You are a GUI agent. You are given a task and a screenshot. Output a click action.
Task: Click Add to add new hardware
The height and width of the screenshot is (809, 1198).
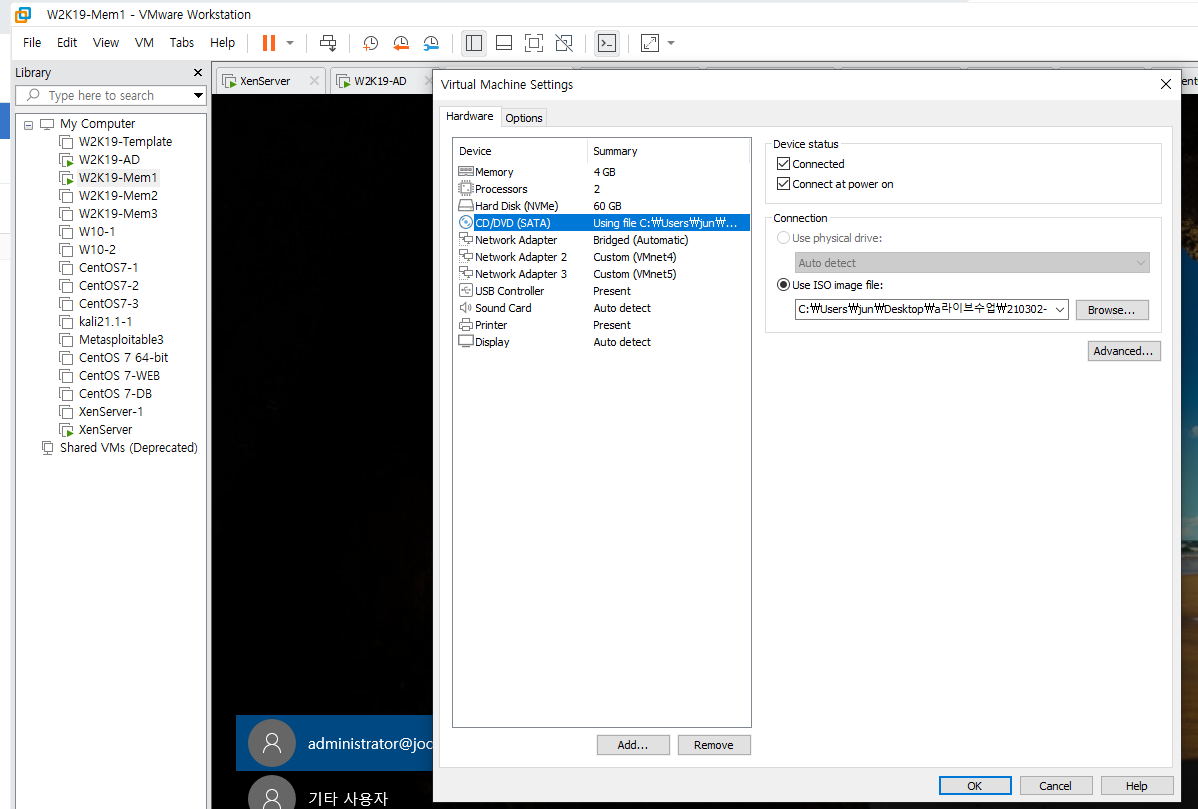point(633,745)
